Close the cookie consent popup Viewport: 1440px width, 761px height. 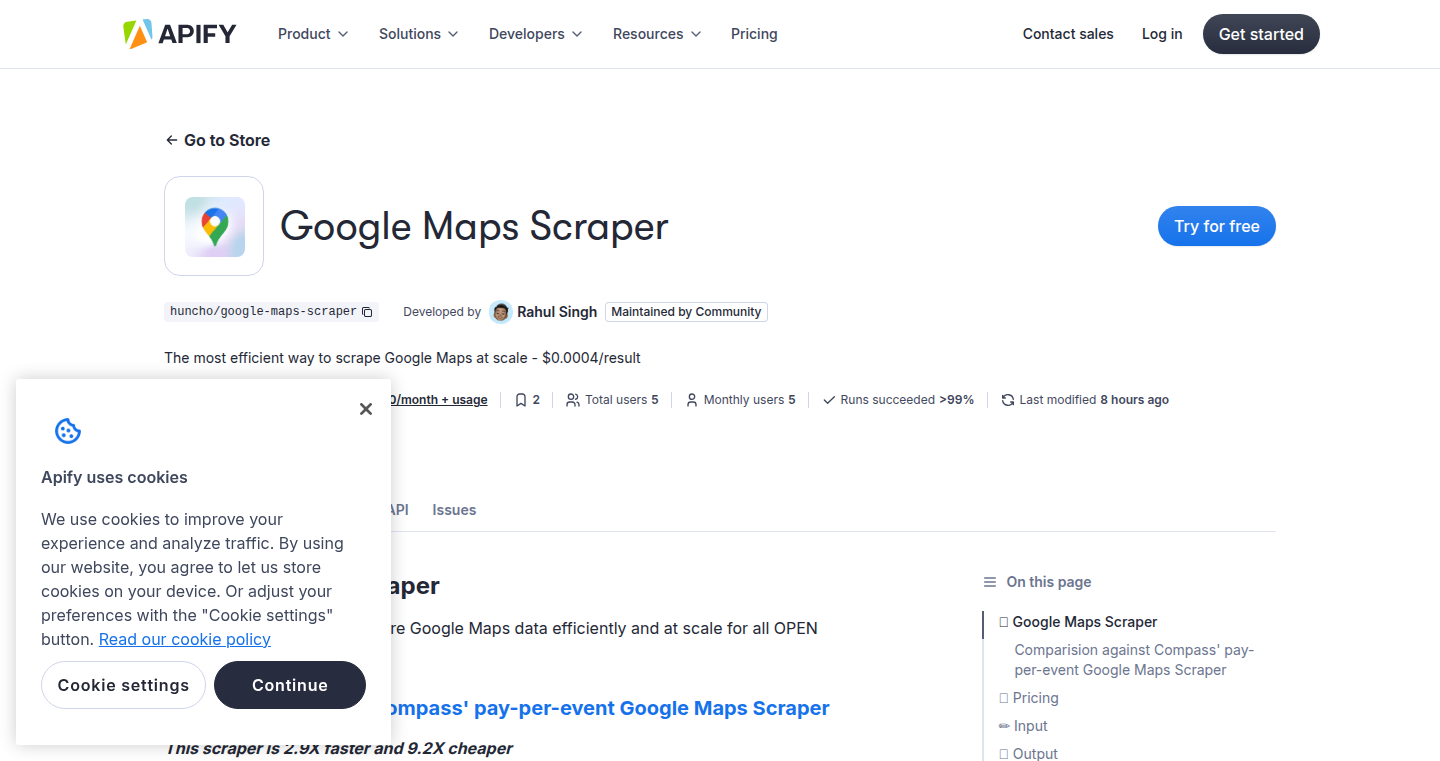[x=366, y=409]
